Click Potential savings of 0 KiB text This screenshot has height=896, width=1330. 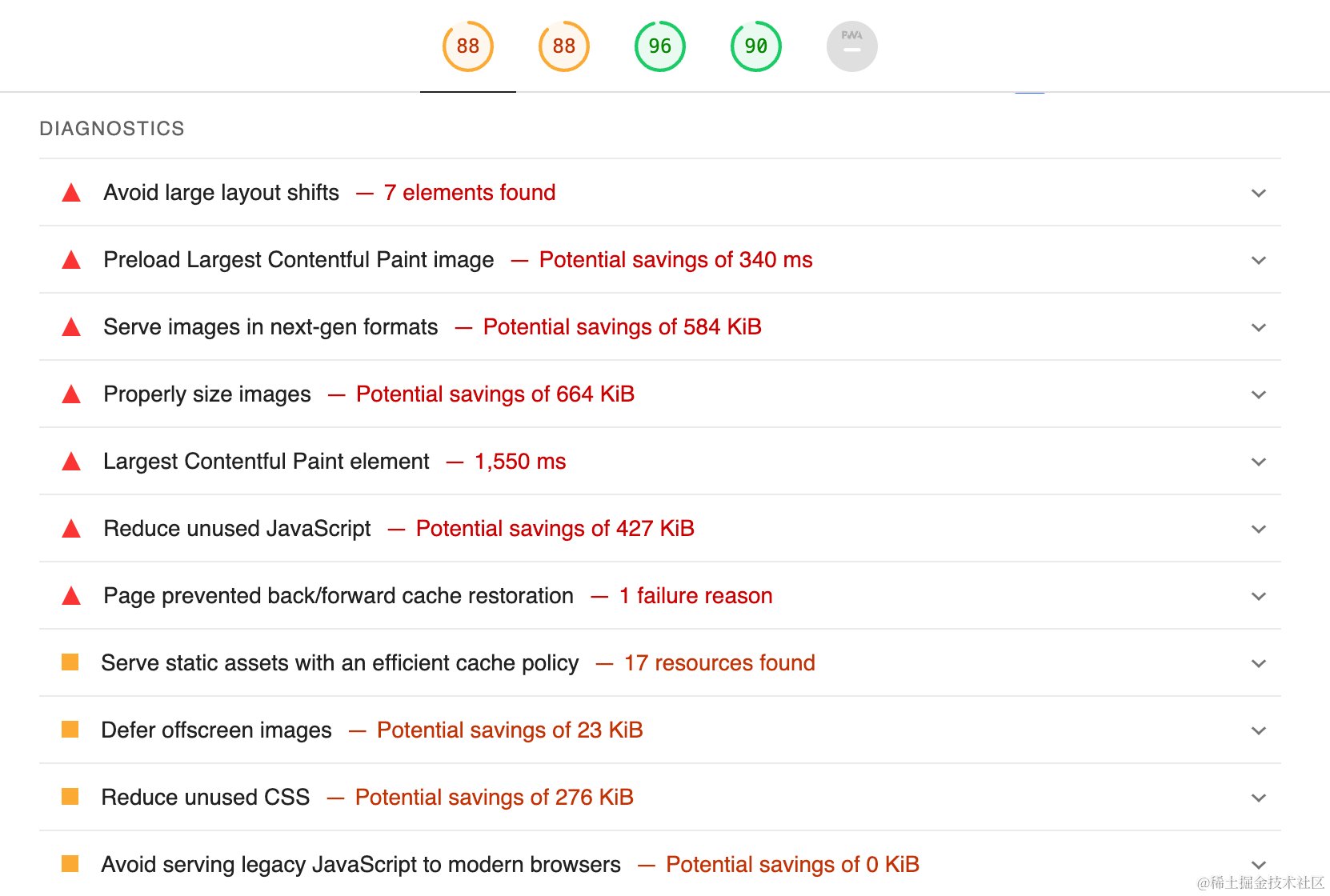tap(792, 865)
